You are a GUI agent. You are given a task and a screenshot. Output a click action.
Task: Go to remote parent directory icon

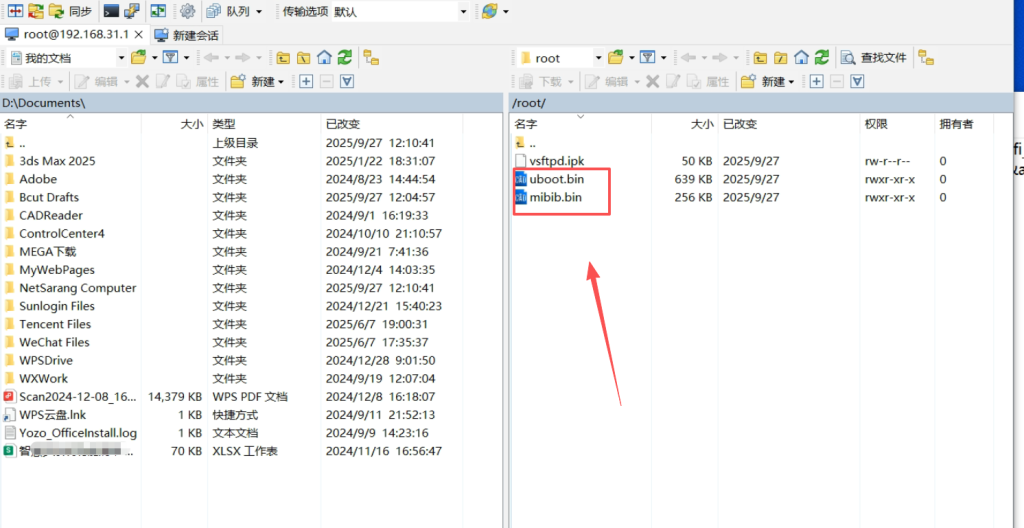point(760,58)
